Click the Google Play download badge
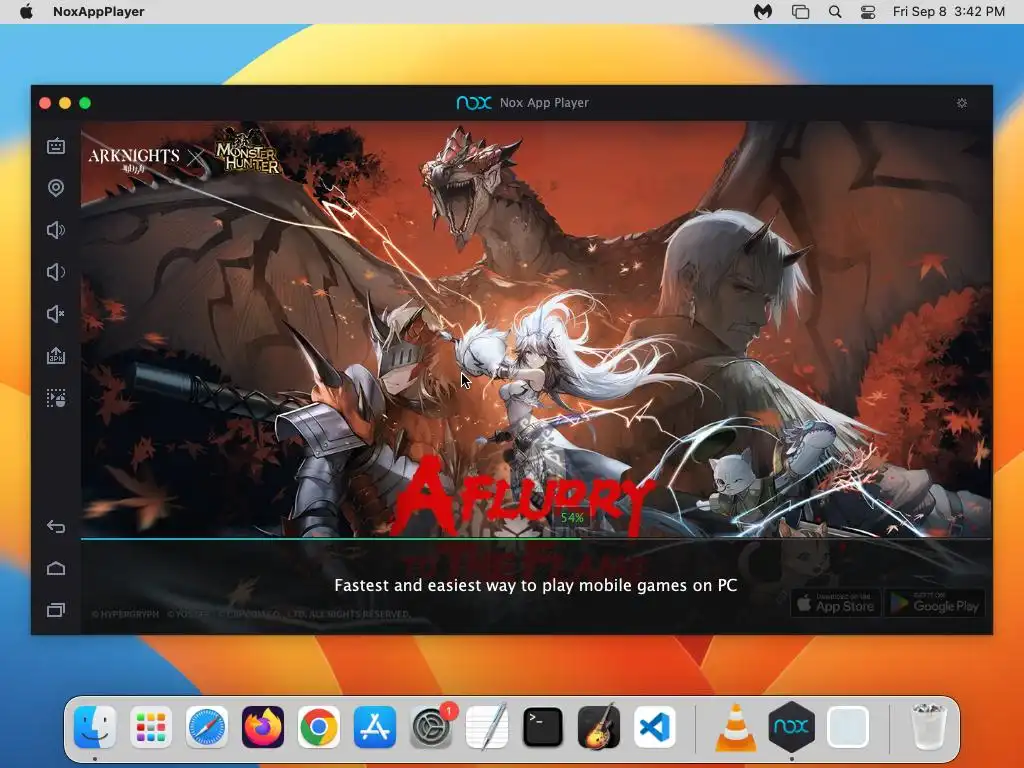Viewport: 1024px width, 768px height. [935, 603]
